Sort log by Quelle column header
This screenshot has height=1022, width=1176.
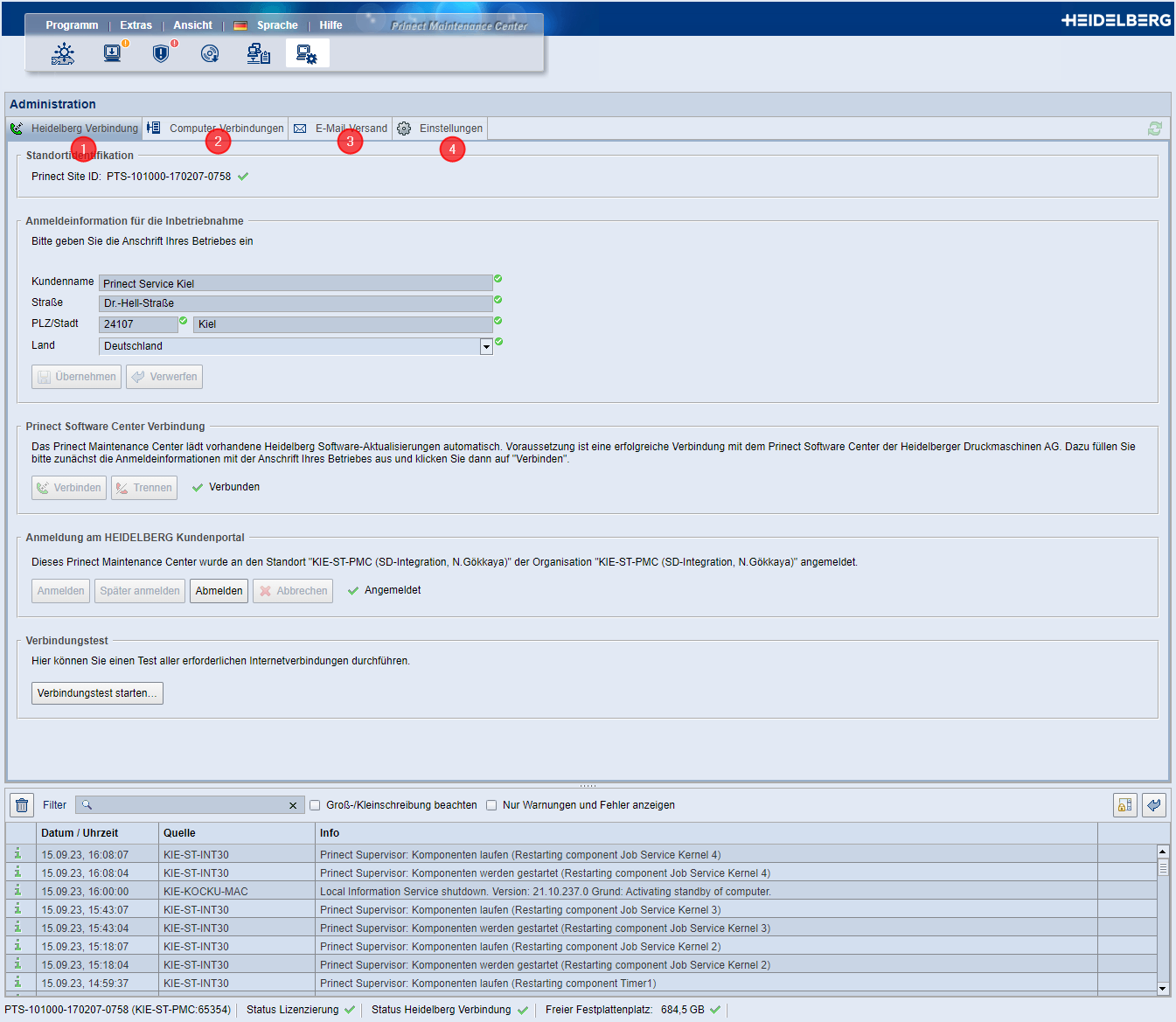[237, 833]
